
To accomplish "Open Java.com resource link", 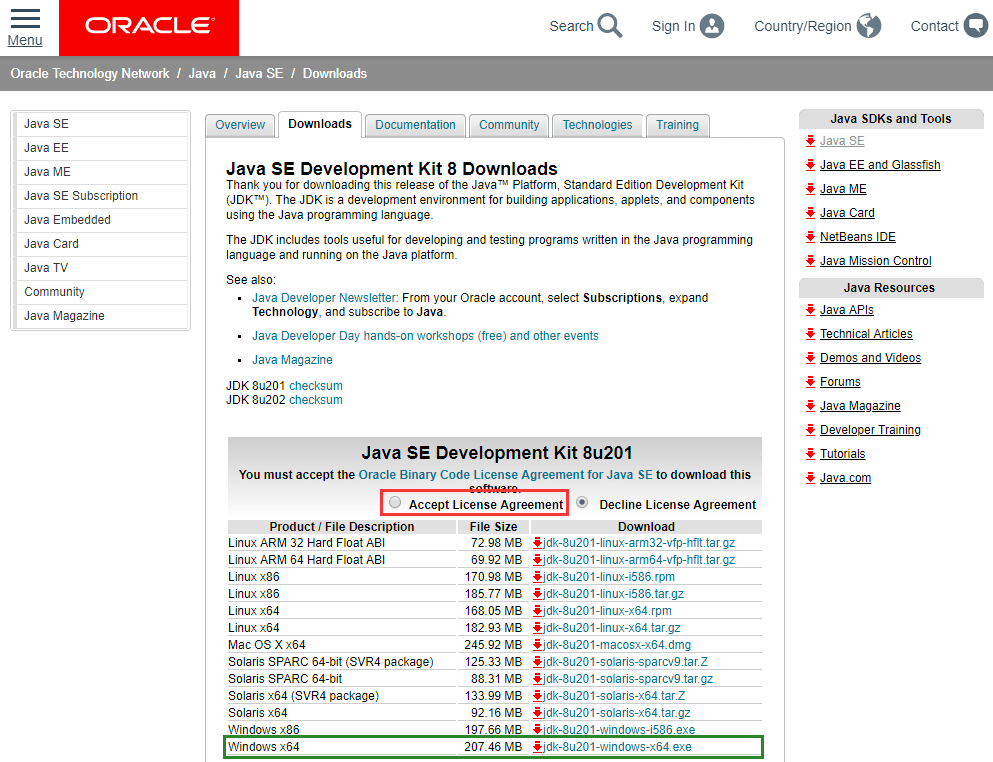I will [845, 478].
